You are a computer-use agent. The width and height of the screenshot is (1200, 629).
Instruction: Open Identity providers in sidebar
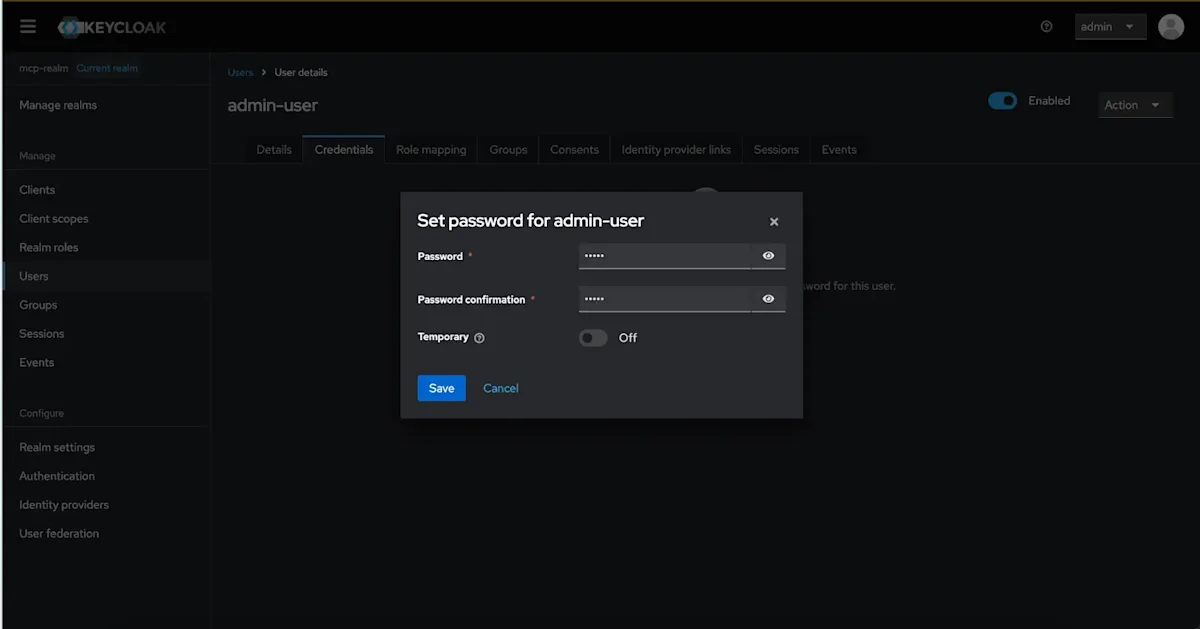point(105,505)
